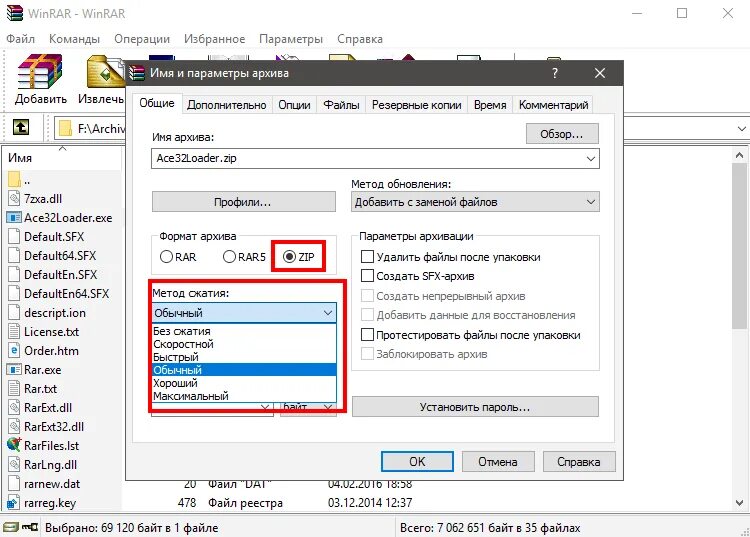Switch to the 'Резервные копии' tab
Screen dimensions: 750x537
(x=417, y=105)
